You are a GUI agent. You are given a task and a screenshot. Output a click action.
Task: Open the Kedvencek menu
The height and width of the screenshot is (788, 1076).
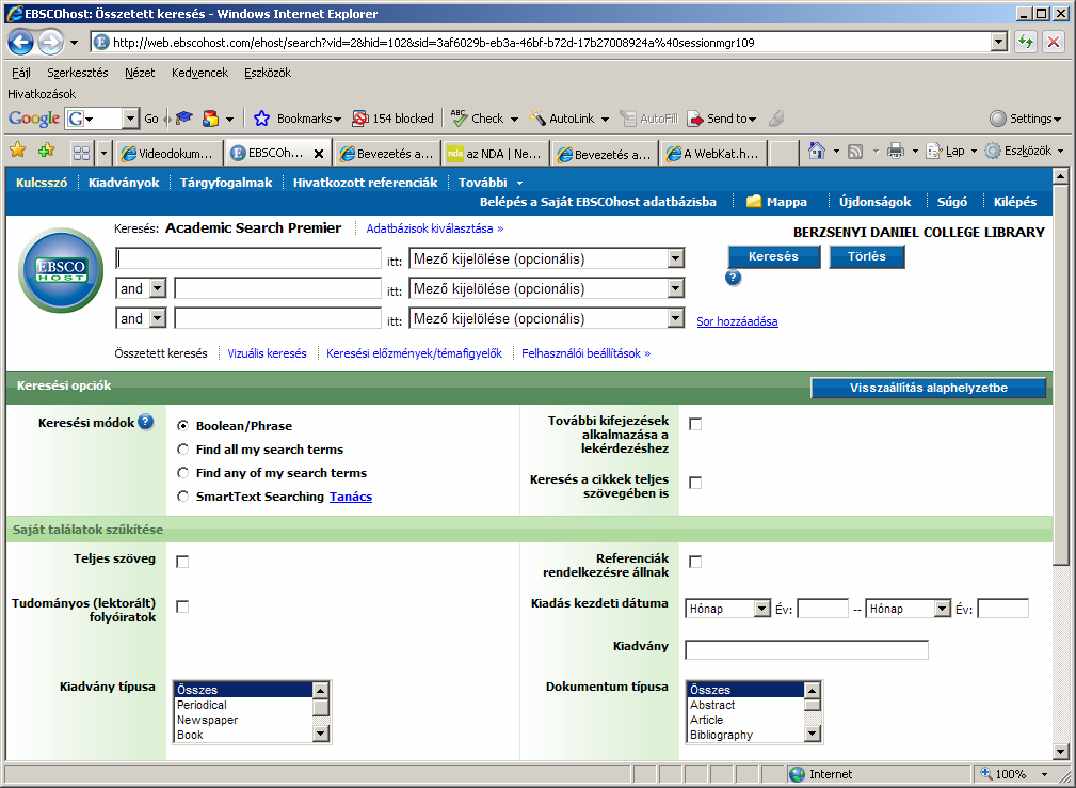pos(200,72)
